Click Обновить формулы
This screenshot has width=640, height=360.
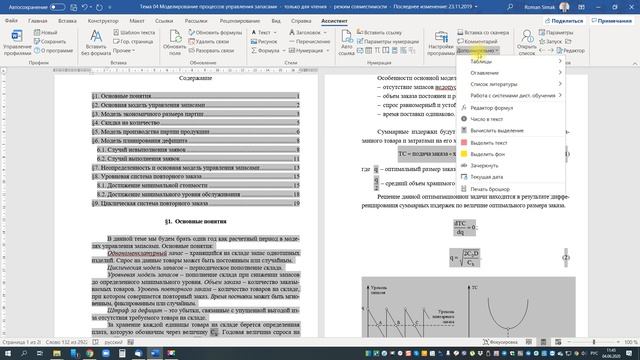click(215, 32)
